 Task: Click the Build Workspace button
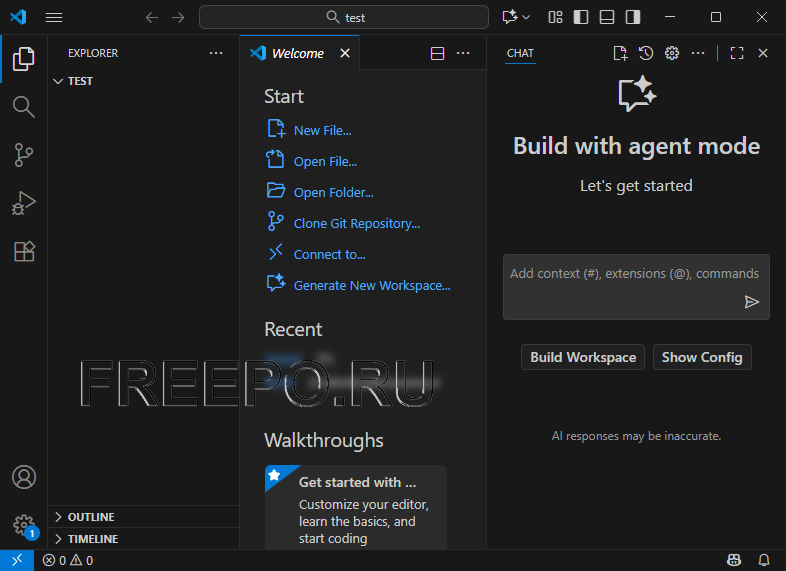click(583, 357)
